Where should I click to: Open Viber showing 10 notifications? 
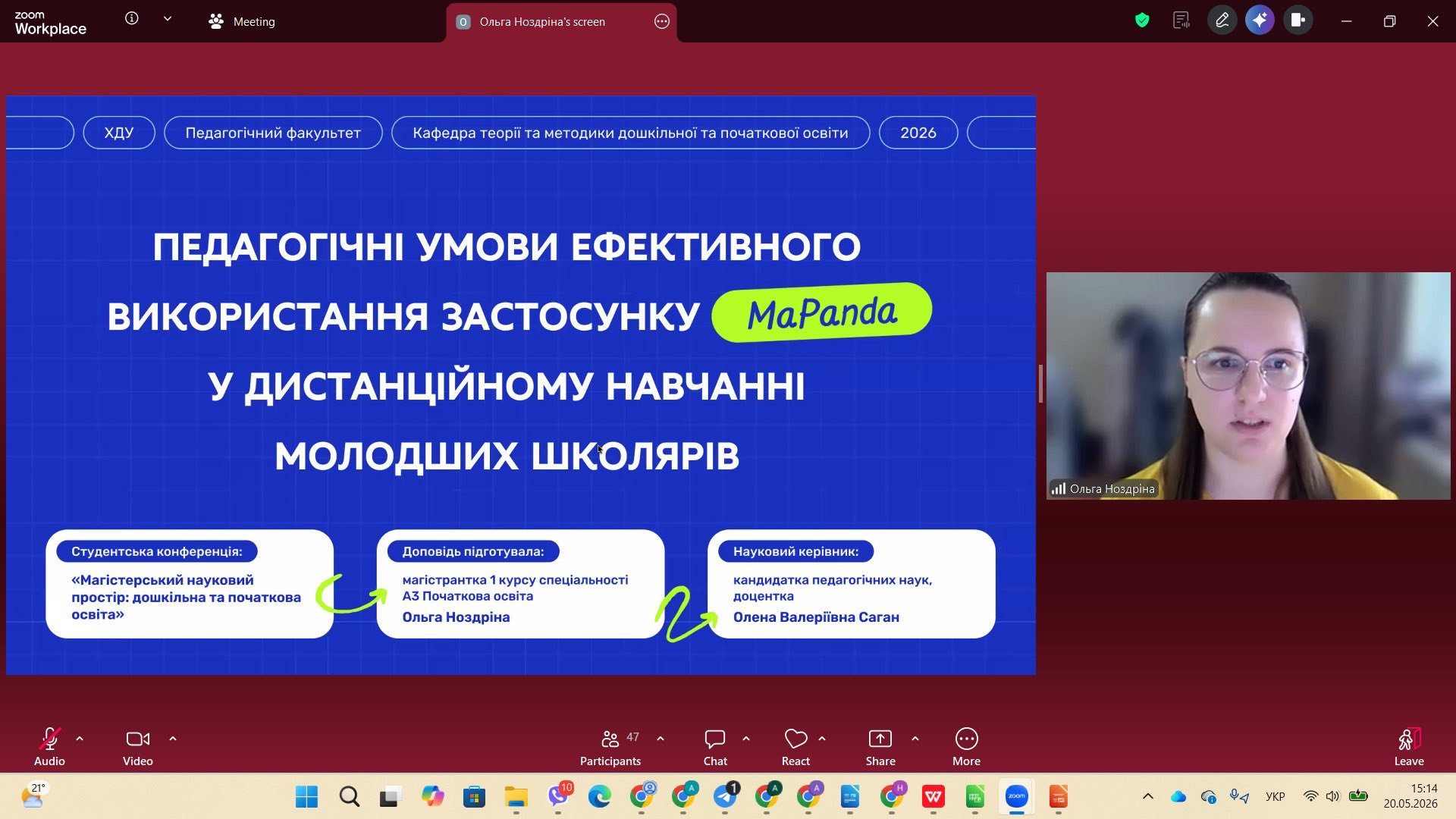click(559, 797)
